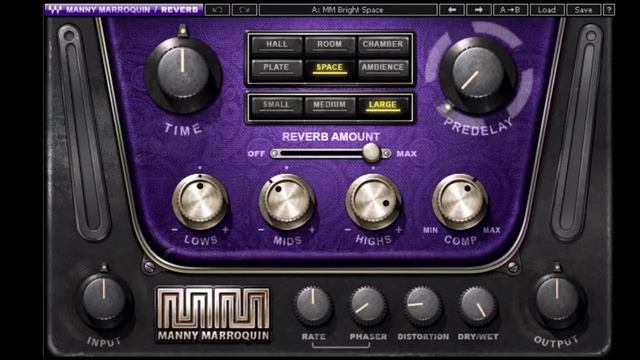640x360 pixels.
Task: Click the Manny Marroquin maze logo
Action: tap(213, 314)
